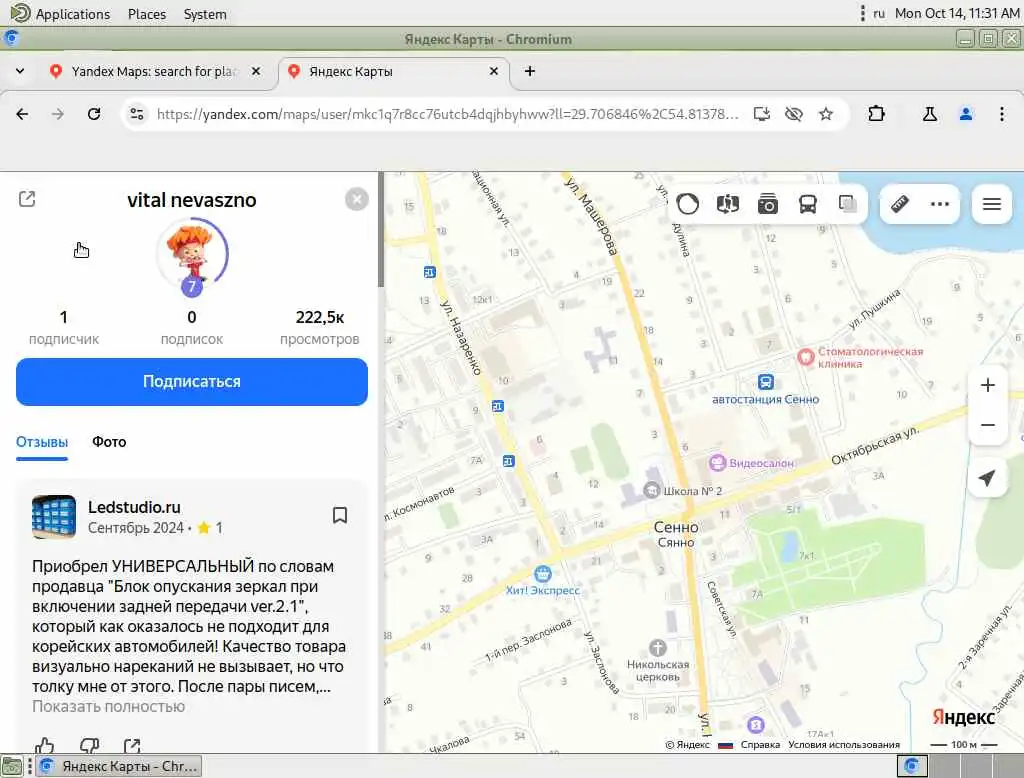
Task: Switch to the Фото tab
Action: point(109,442)
